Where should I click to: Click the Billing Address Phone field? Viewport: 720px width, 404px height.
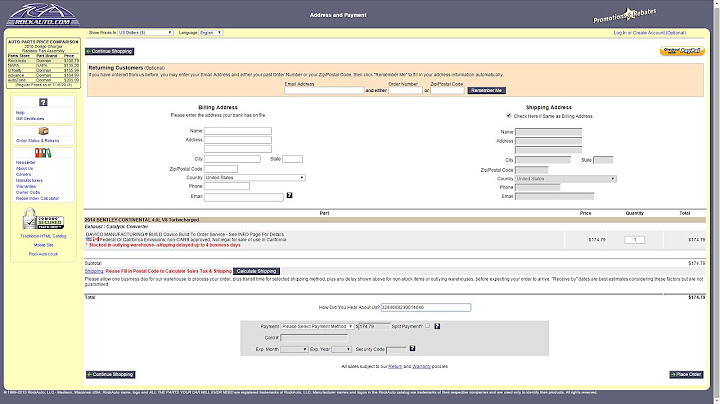227,186
